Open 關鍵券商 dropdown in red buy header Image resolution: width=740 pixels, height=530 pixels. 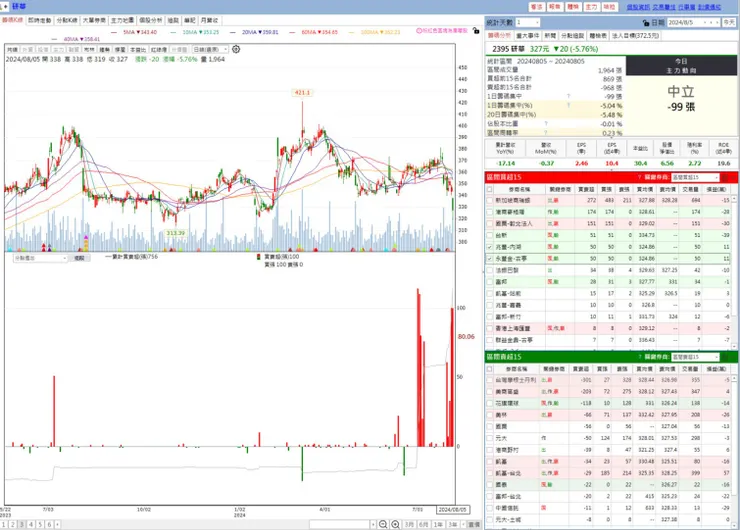(695, 177)
